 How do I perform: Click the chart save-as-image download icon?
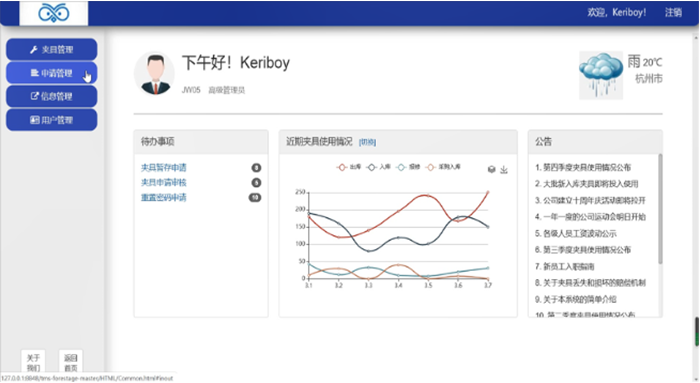(x=504, y=169)
